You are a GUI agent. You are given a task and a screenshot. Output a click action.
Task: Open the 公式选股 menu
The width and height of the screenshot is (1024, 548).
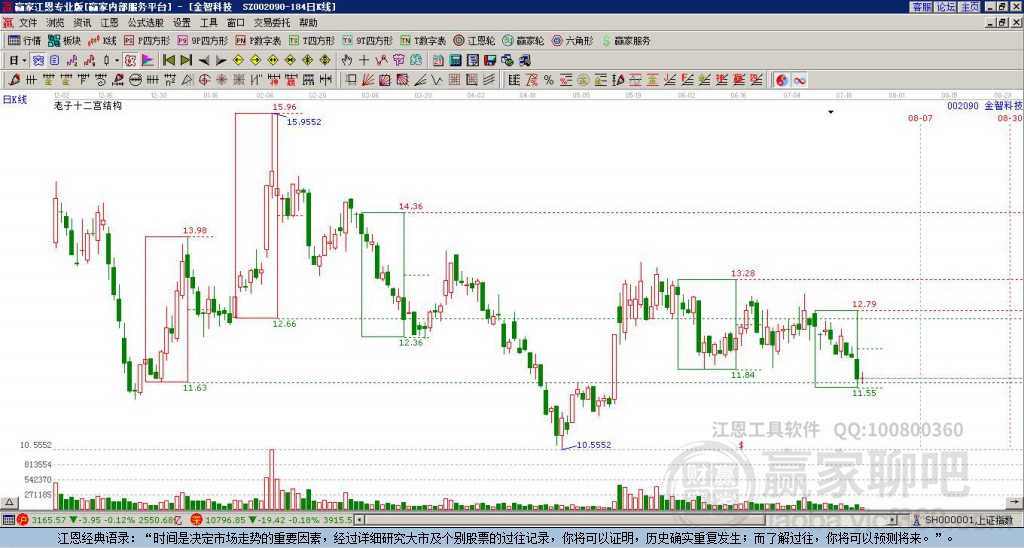pyautogui.click(x=146, y=23)
